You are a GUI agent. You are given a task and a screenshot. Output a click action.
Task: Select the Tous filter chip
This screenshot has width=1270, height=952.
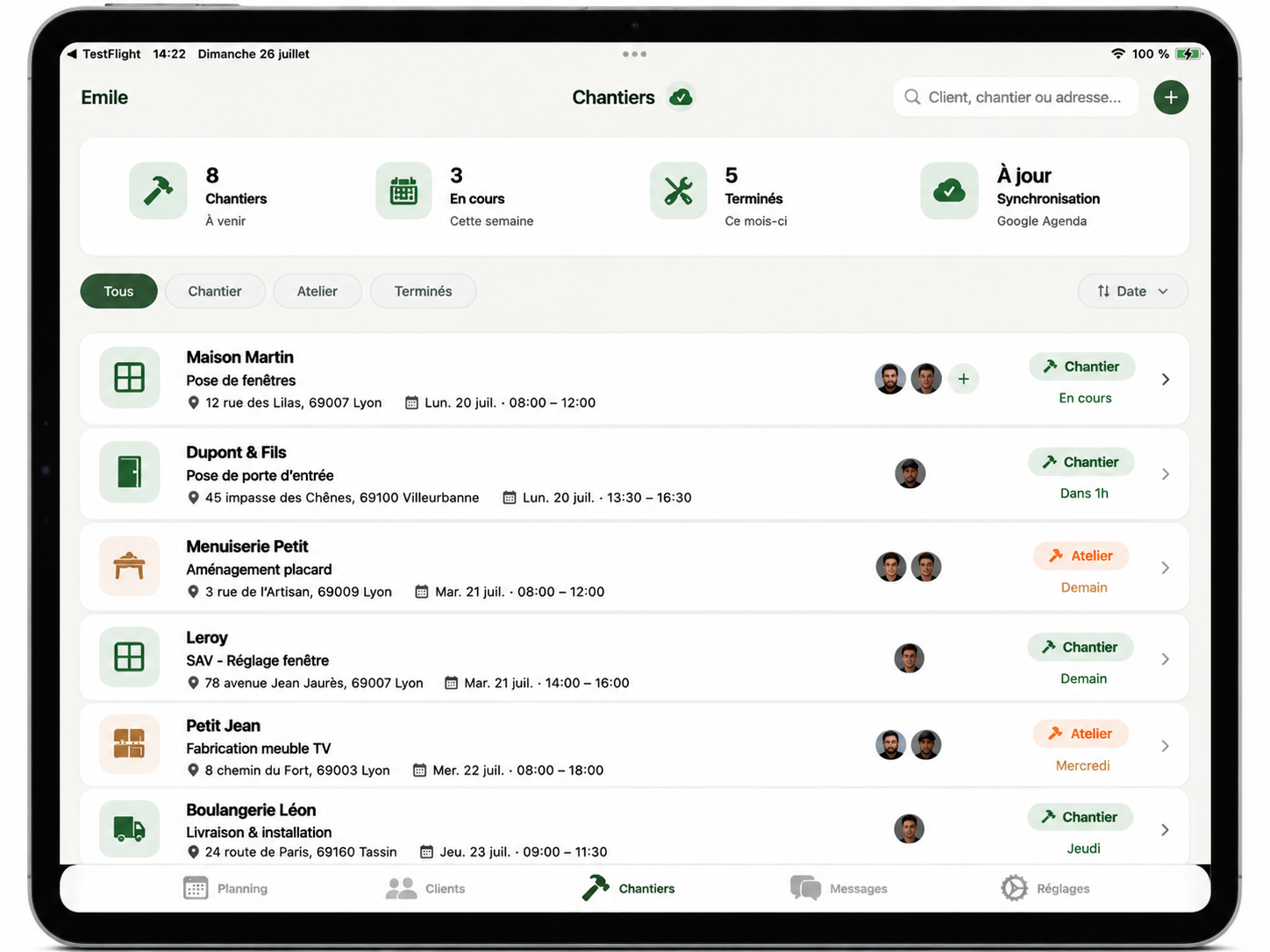[x=118, y=291]
